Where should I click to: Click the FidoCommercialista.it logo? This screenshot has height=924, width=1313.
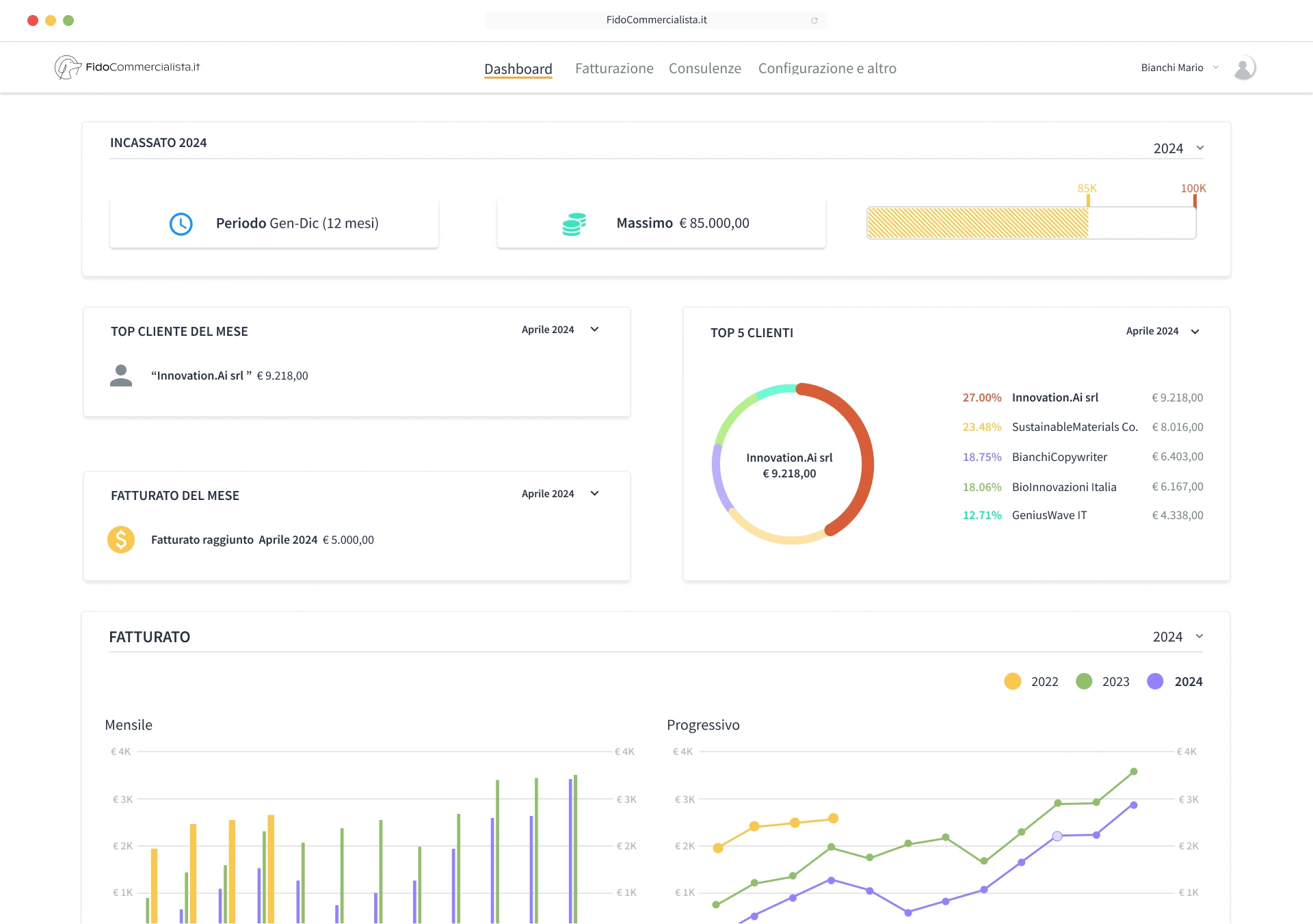tap(127, 66)
